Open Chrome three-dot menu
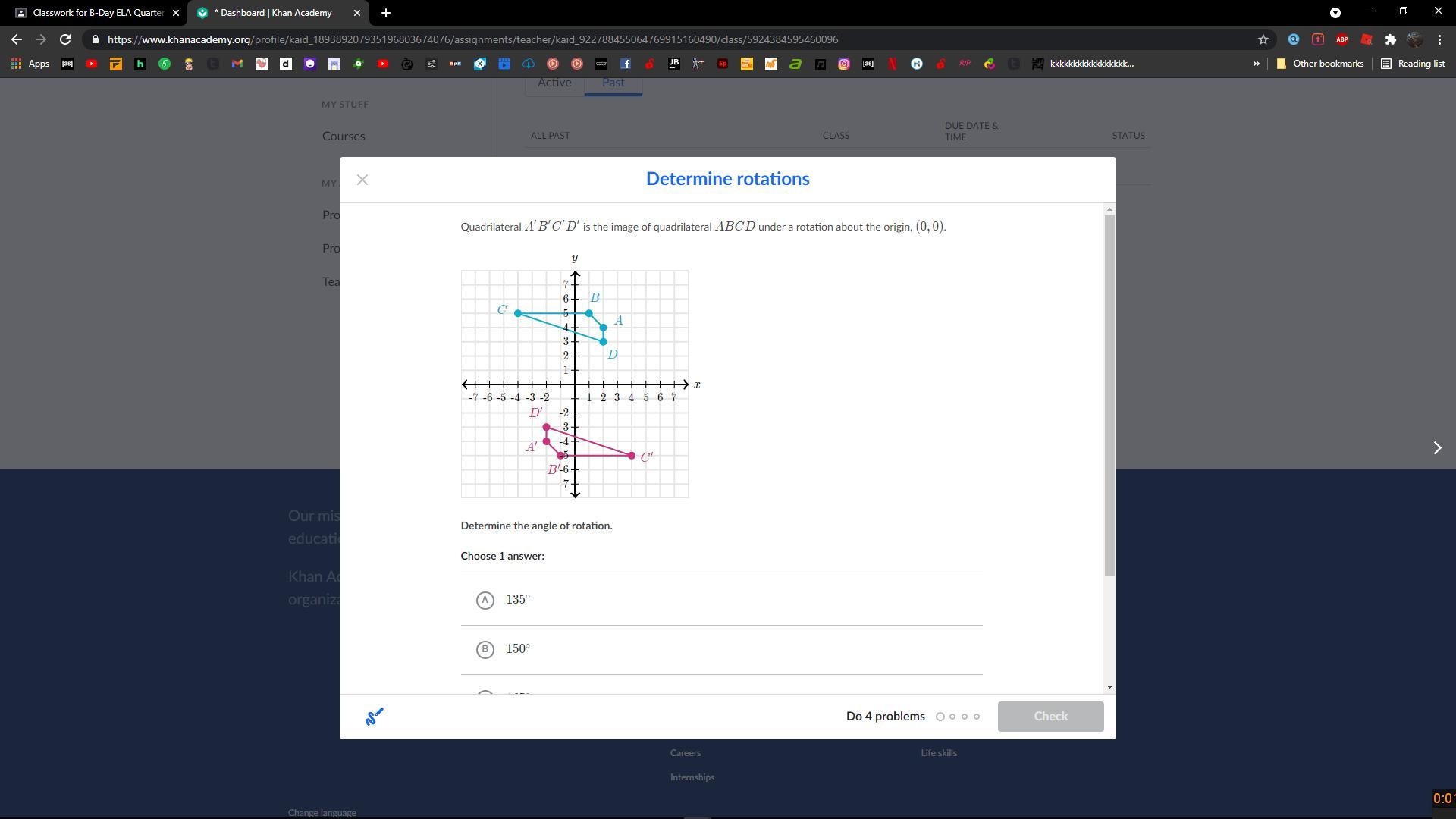This screenshot has width=1456, height=819. tap(1440, 39)
